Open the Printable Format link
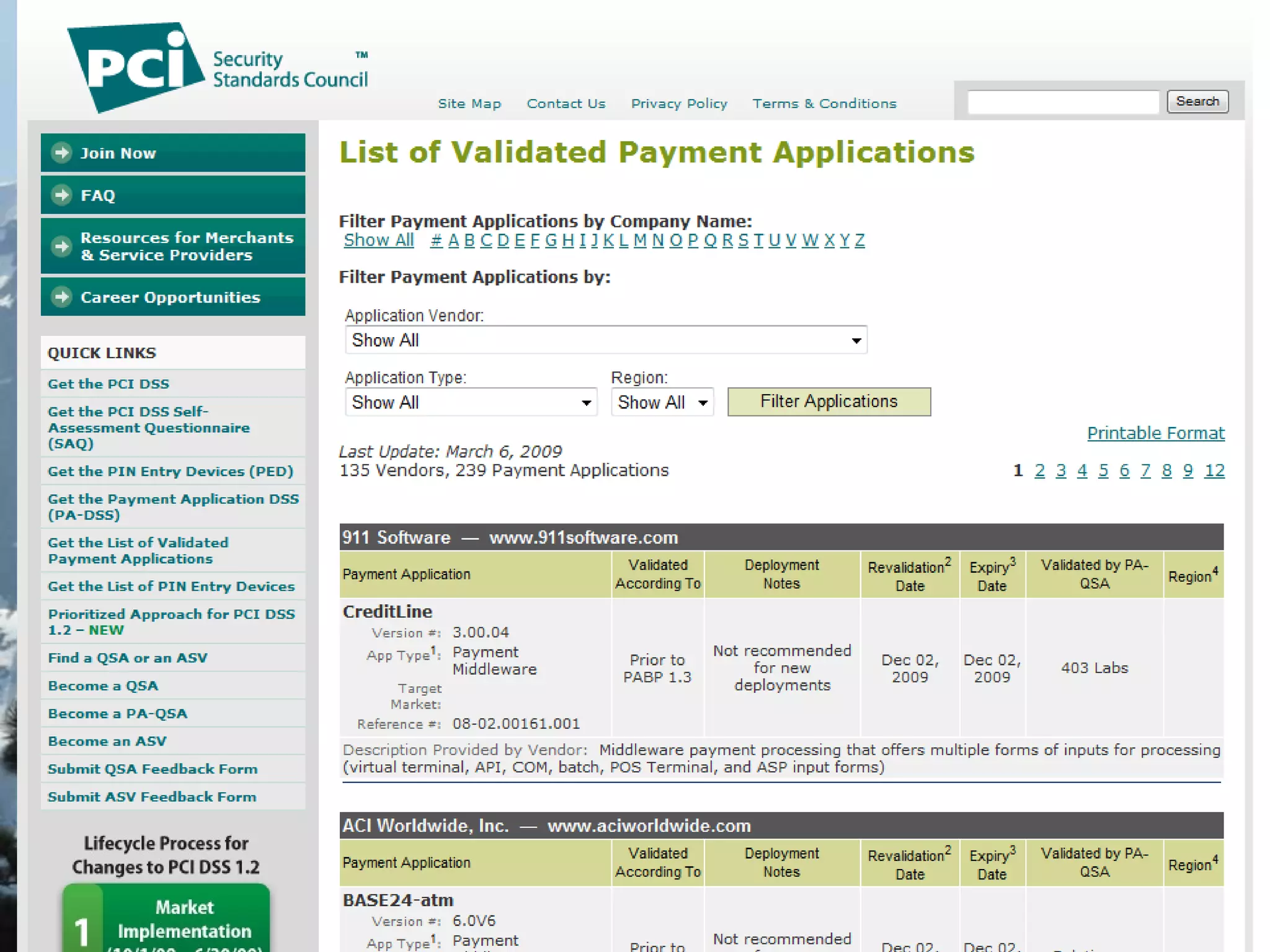 pos(1156,433)
